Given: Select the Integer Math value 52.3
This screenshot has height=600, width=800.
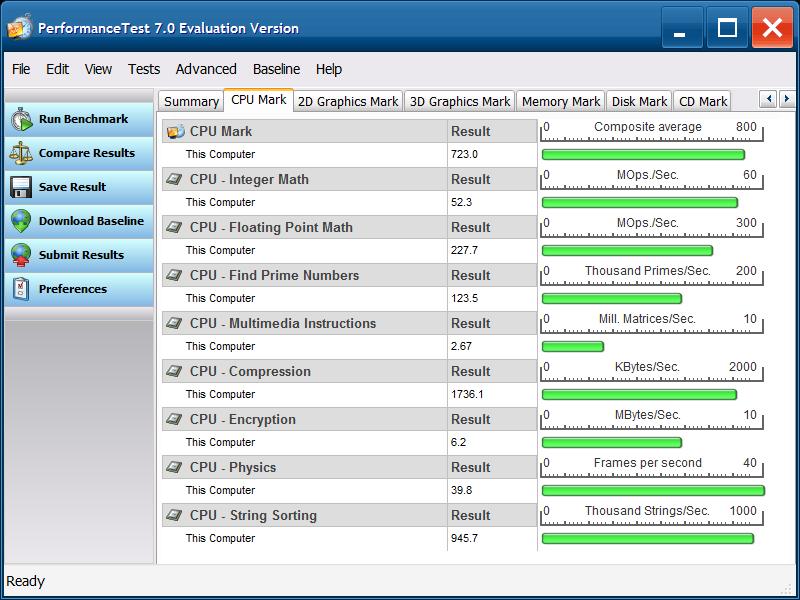Looking at the screenshot, I should [461, 202].
